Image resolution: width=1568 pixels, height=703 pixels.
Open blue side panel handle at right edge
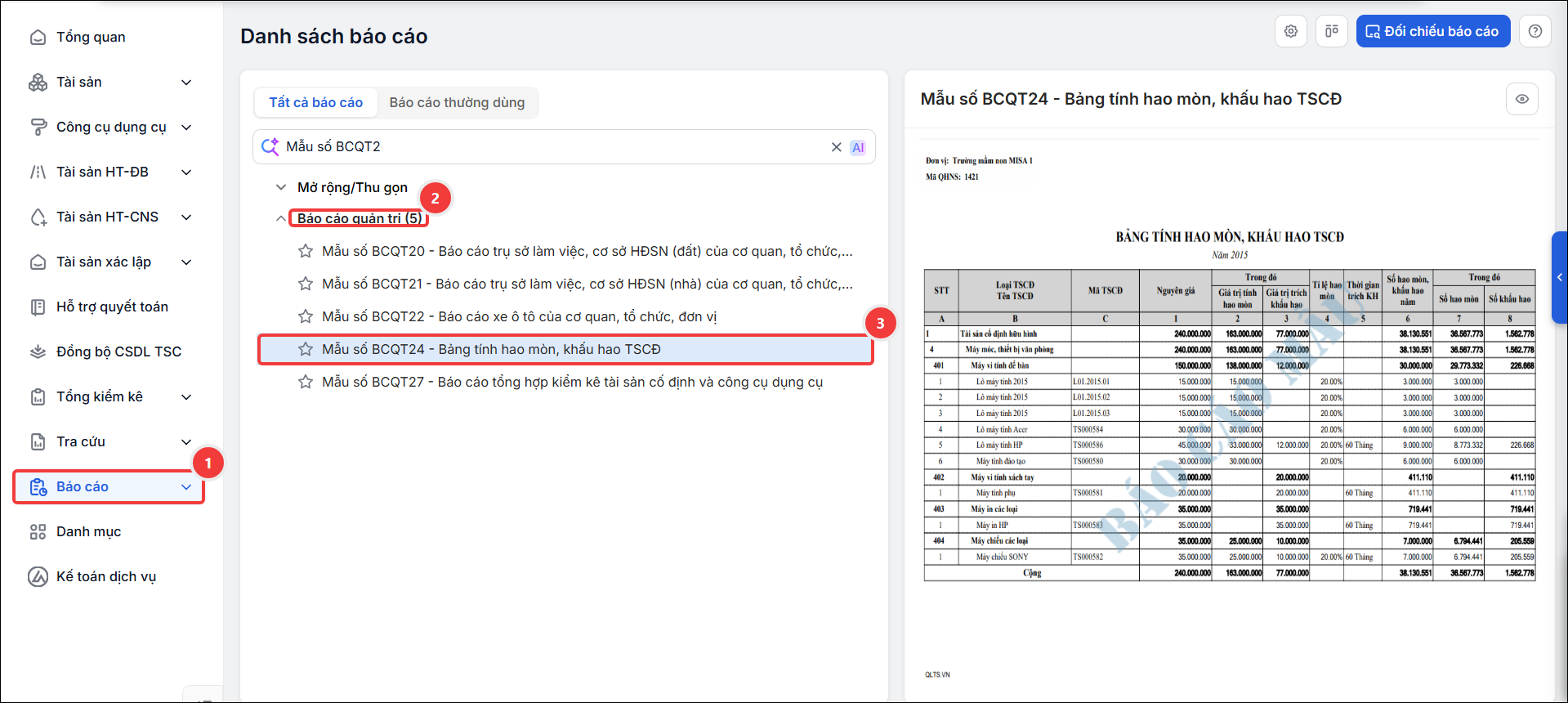[1560, 277]
